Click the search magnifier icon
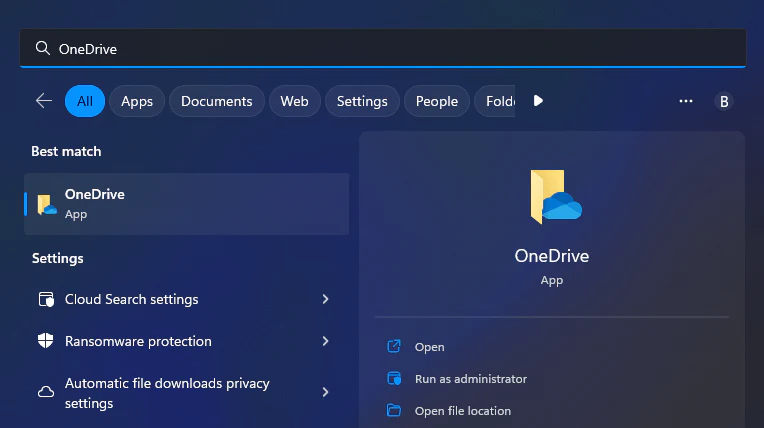Image resolution: width=764 pixels, height=428 pixels. pyautogui.click(x=43, y=48)
